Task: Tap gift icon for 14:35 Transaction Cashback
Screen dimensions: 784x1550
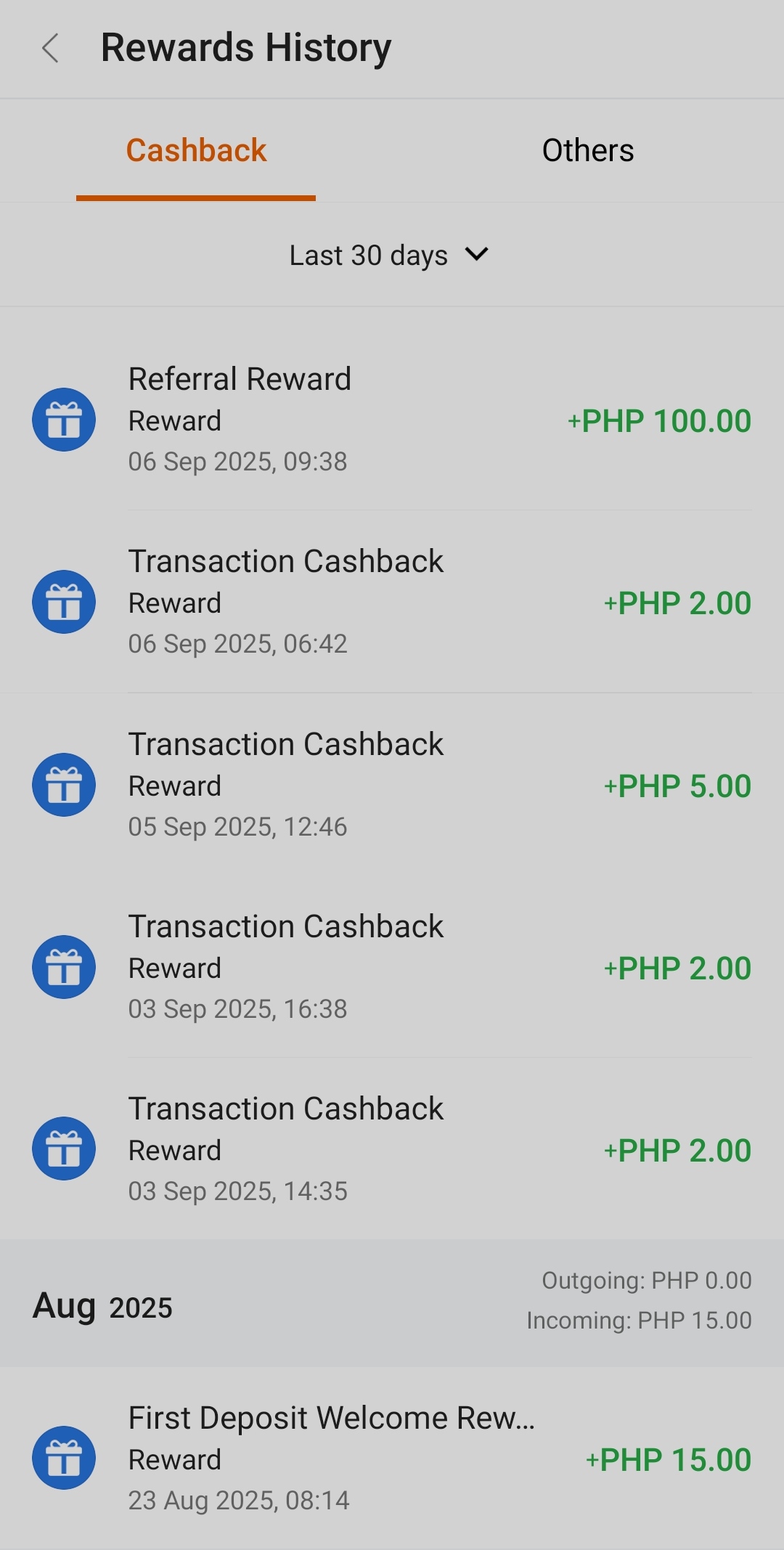Action: click(64, 1149)
